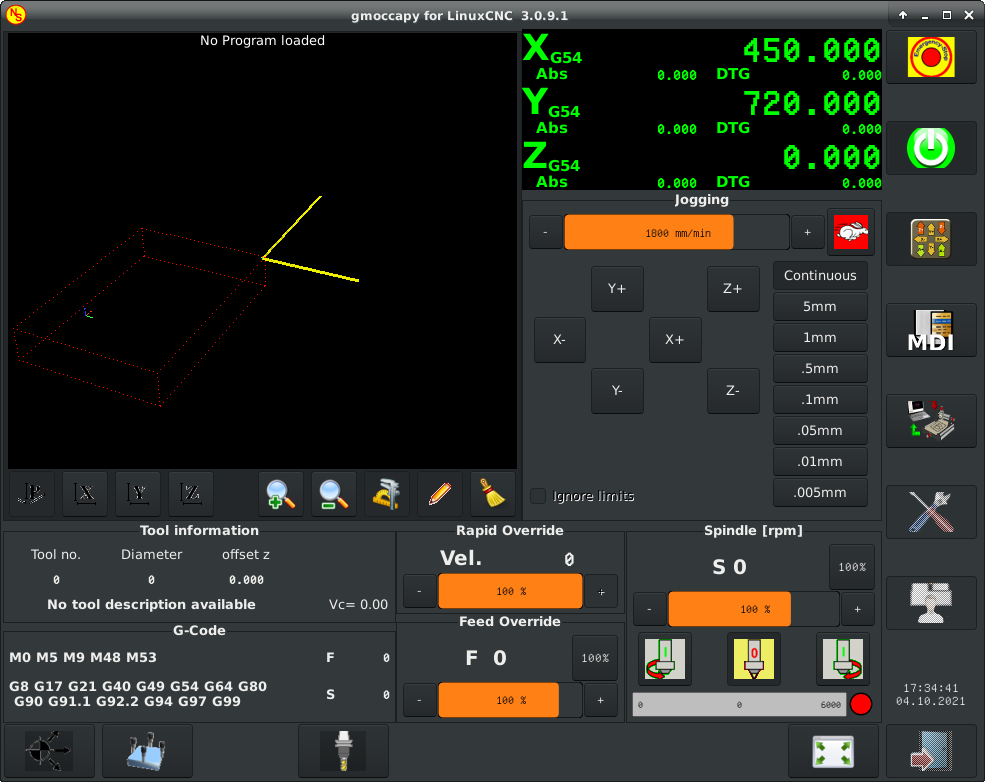Set preview to X view
985x782 pixels.
click(85, 494)
